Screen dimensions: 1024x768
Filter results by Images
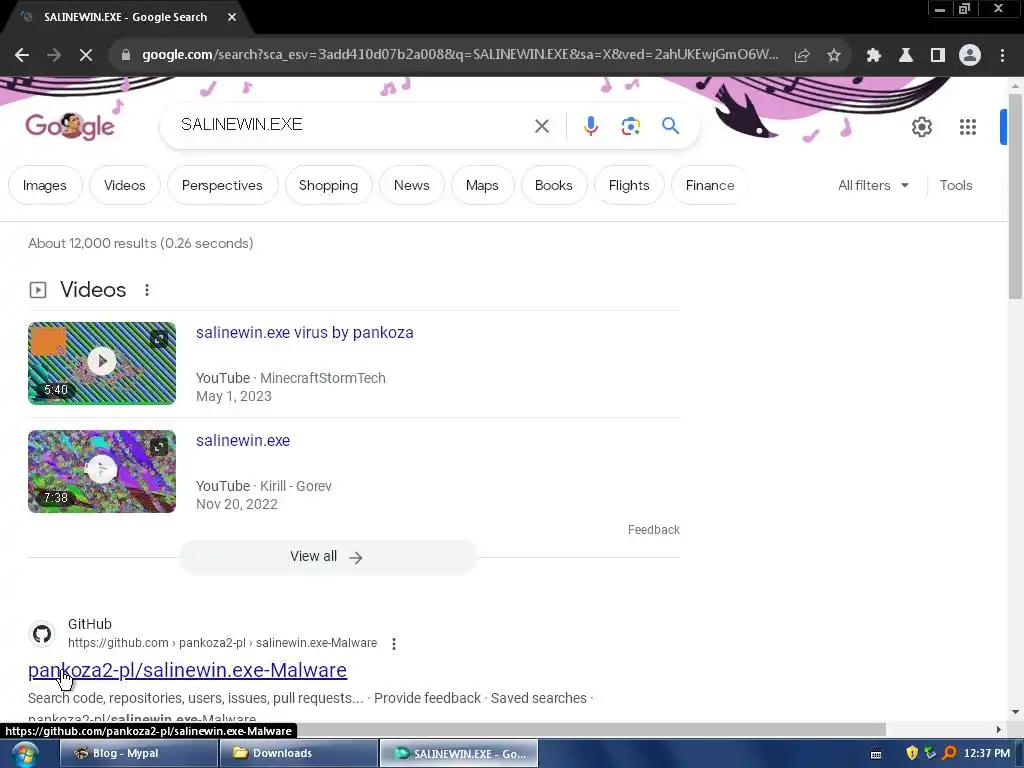(x=44, y=185)
